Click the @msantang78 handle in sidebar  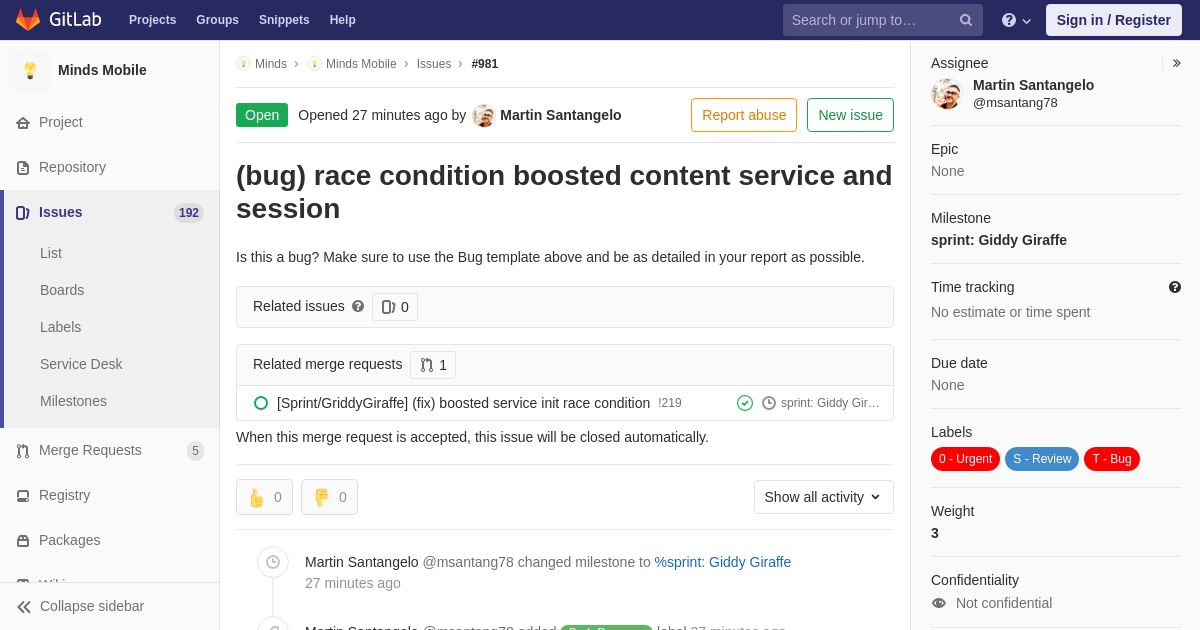(1015, 102)
